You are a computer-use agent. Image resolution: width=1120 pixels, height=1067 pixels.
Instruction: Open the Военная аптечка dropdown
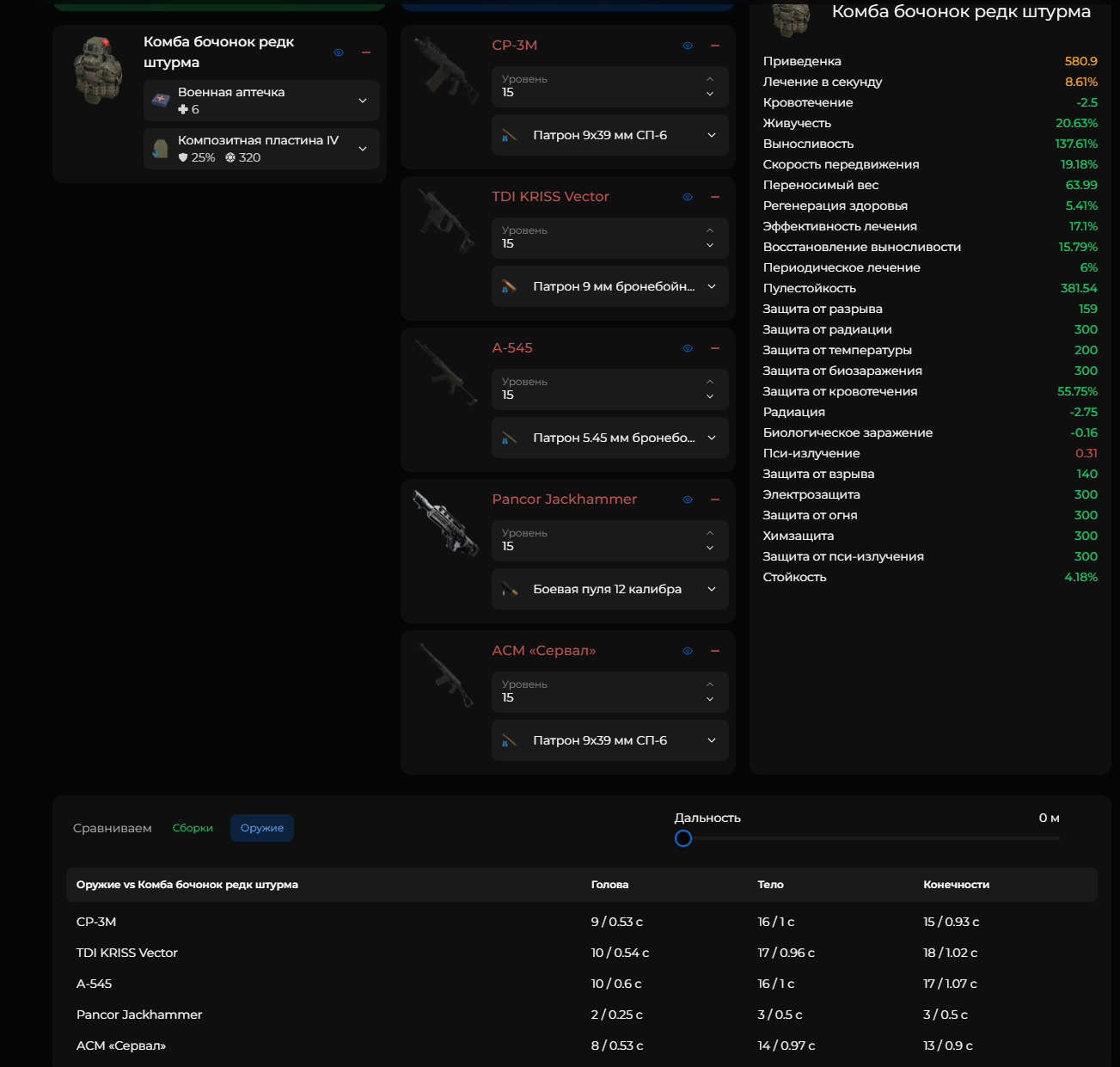pyautogui.click(x=362, y=101)
